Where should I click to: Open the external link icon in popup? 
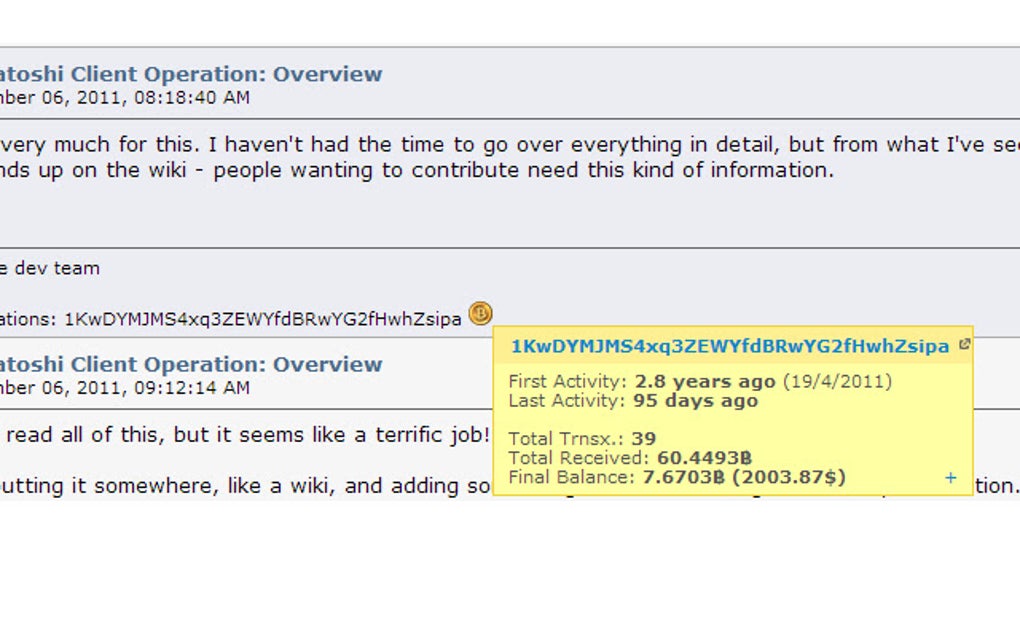964,345
